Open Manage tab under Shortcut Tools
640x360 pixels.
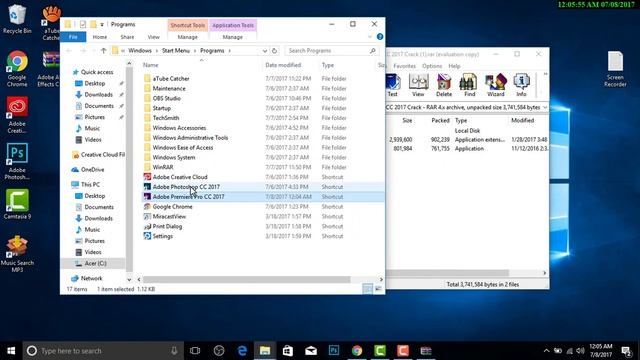tap(187, 37)
